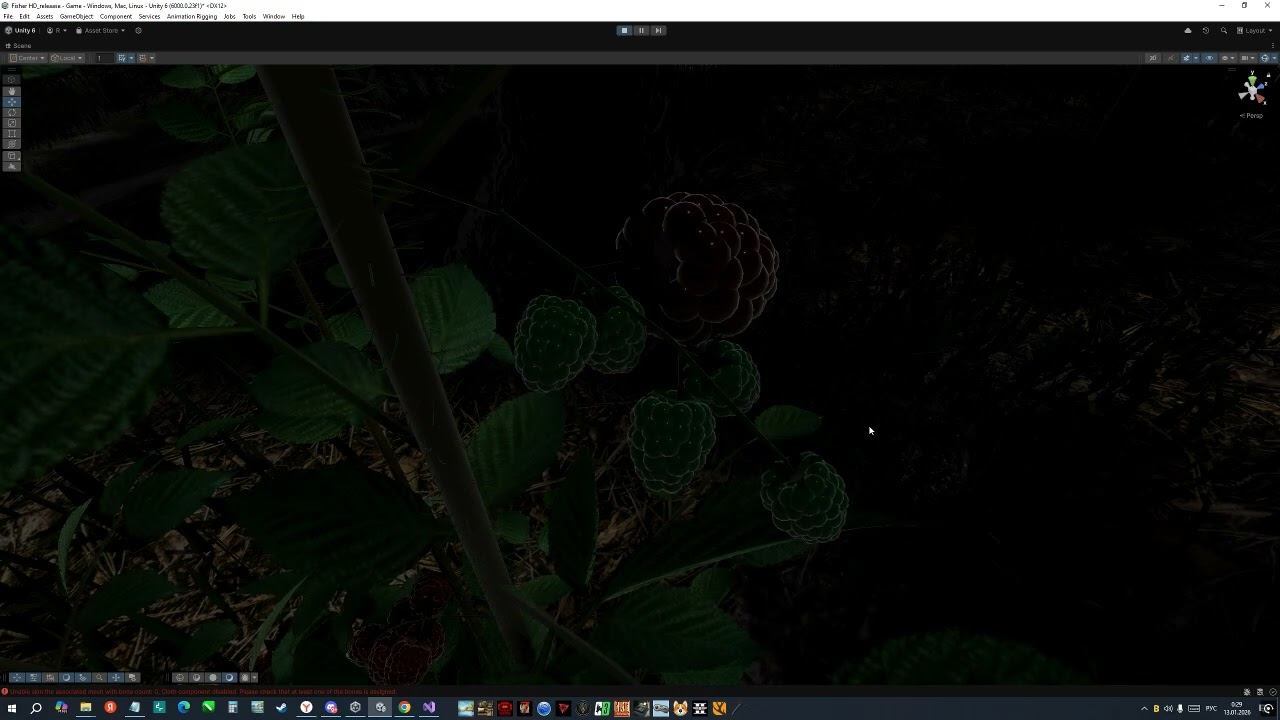Open the custom editor tools icon
The width and height of the screenshot is (1280, 720).
tap(12, 156)
